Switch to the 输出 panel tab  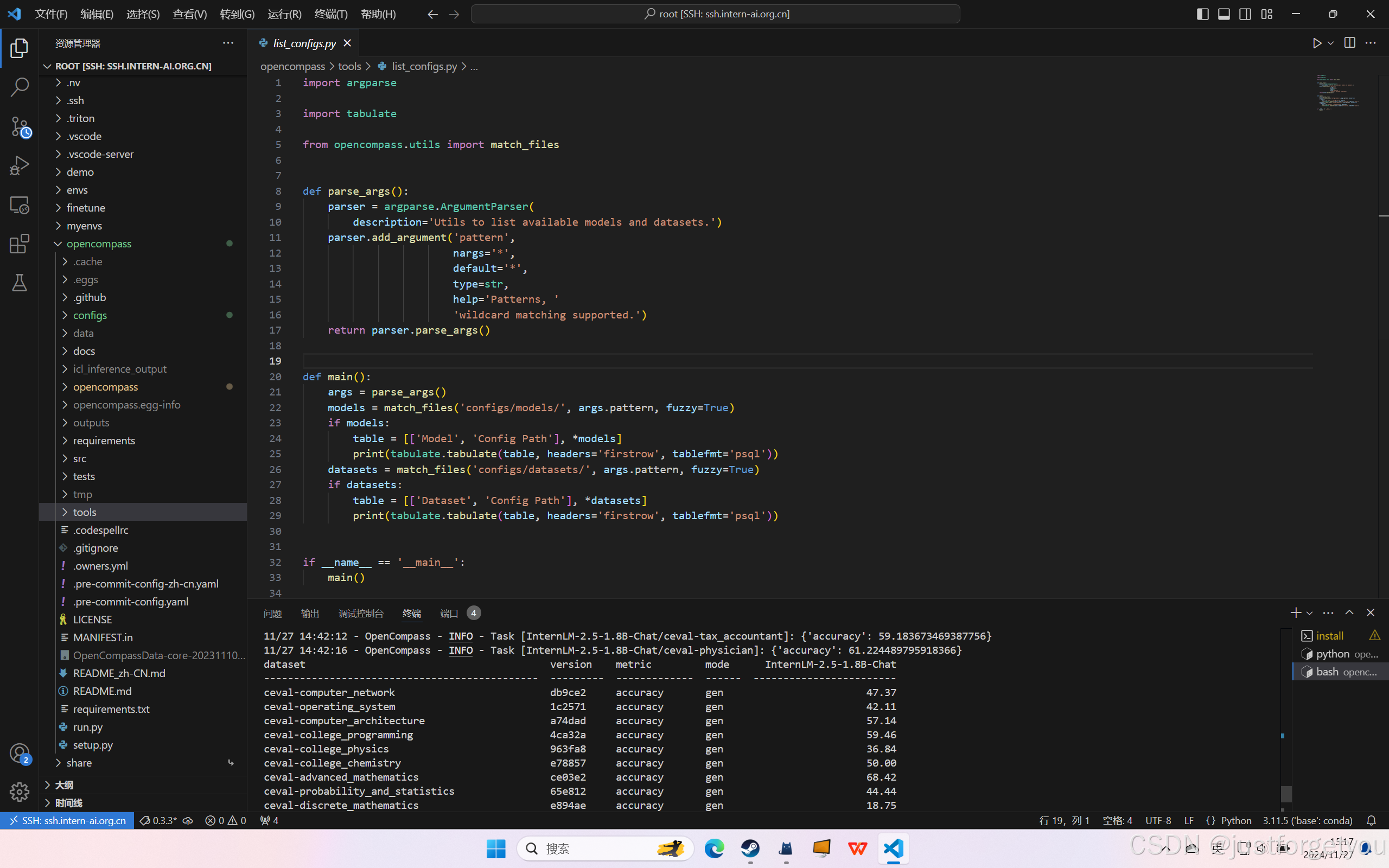[309, 613]
